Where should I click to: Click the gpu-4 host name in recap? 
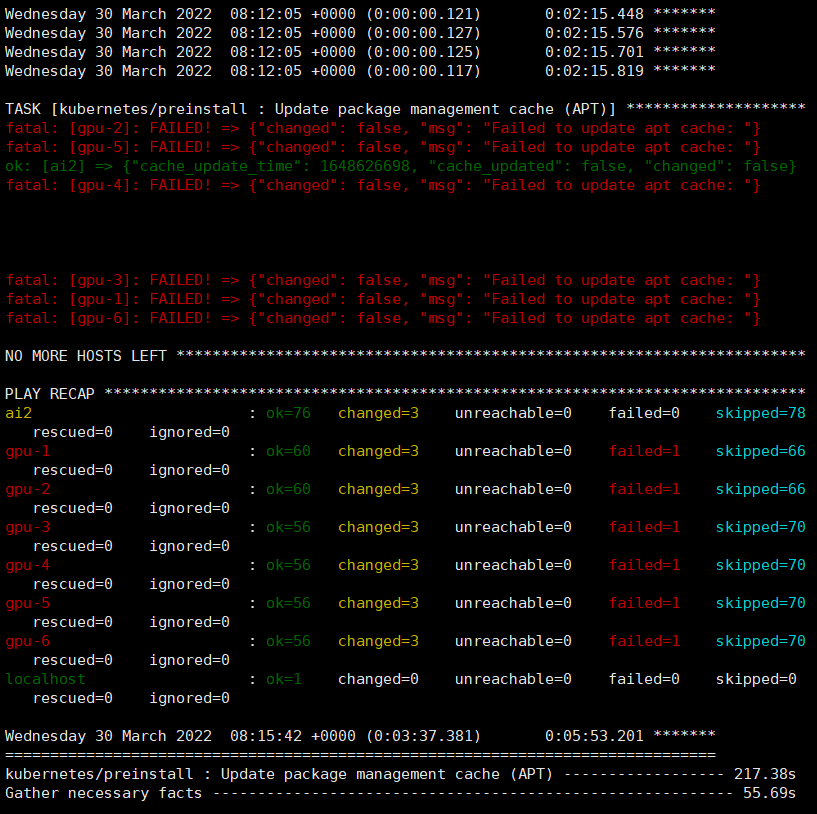(x=28, y=565)
